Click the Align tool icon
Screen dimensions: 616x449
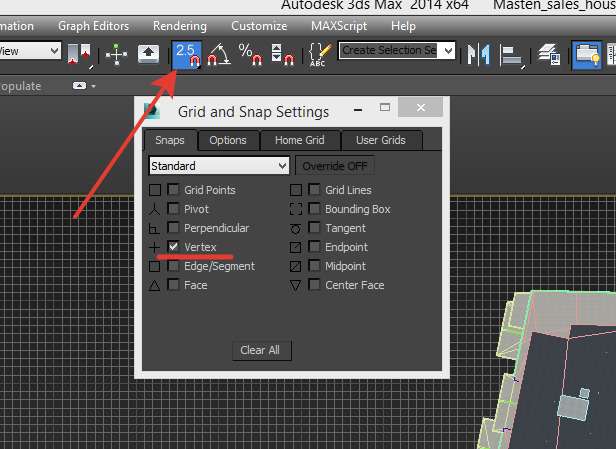[x=512, y=55]
